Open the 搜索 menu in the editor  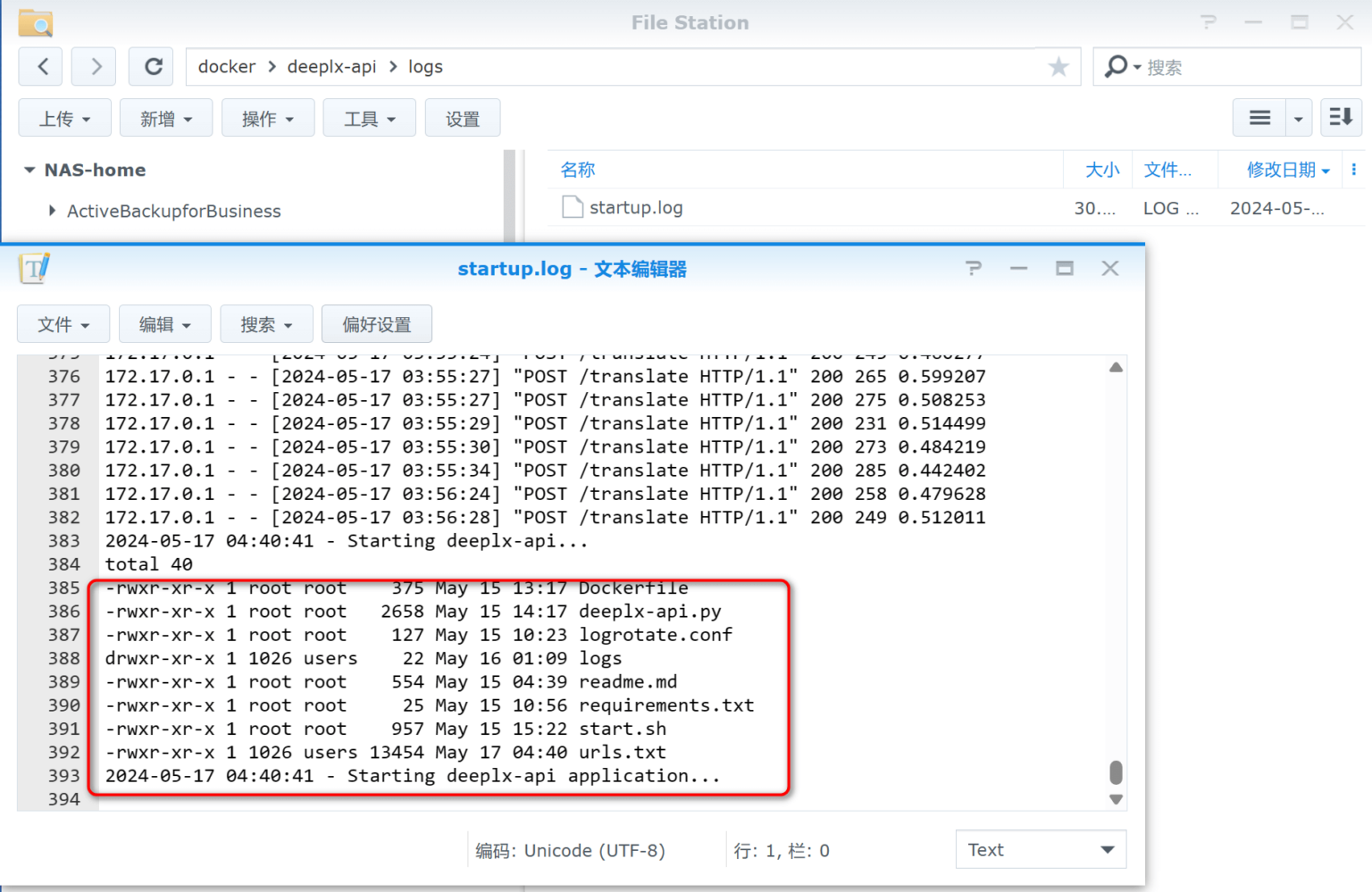(266, 323)
